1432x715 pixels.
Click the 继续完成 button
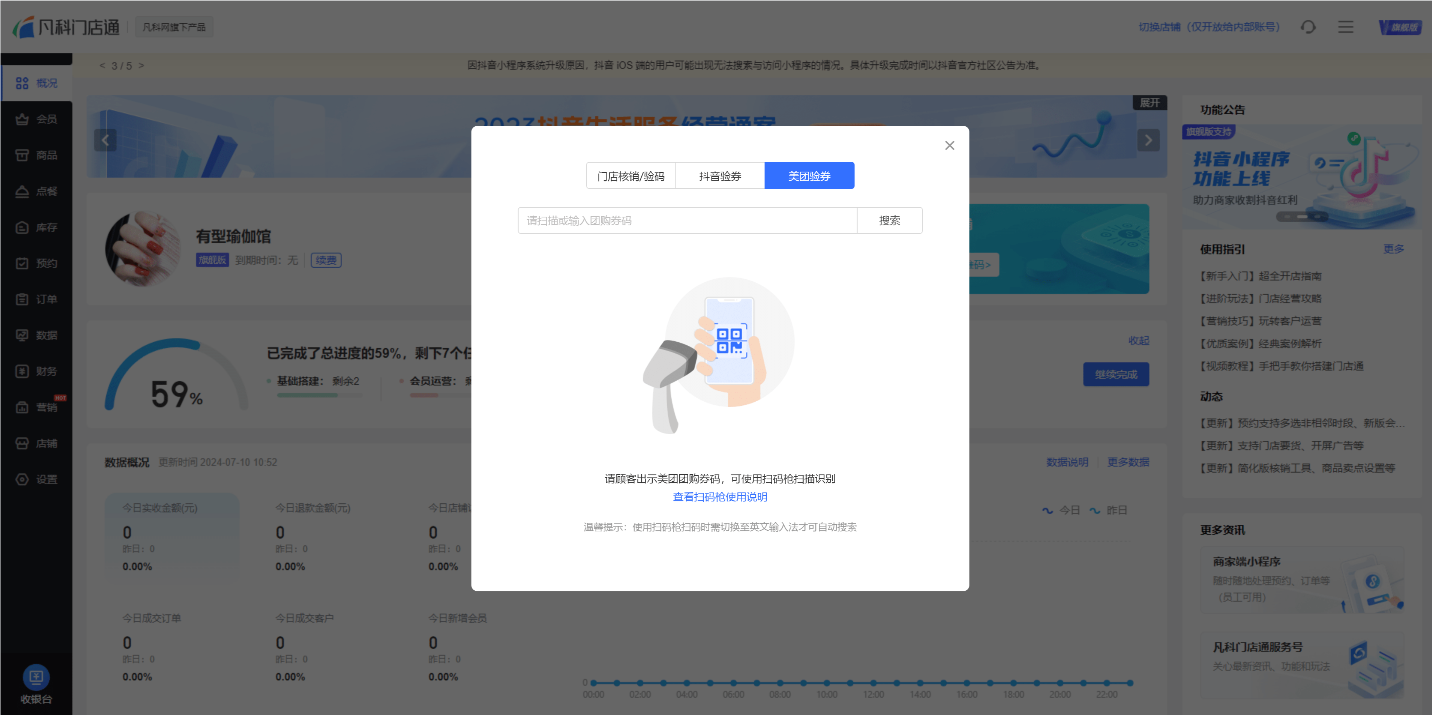1116,374
